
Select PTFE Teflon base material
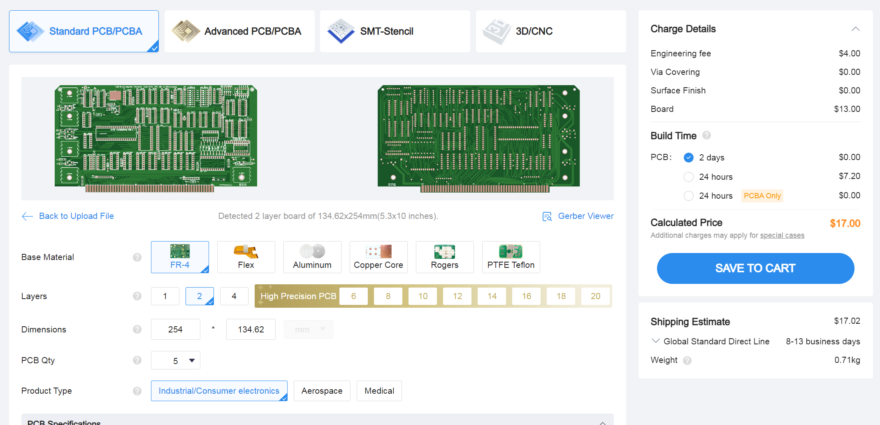click(x=511, y=257)
